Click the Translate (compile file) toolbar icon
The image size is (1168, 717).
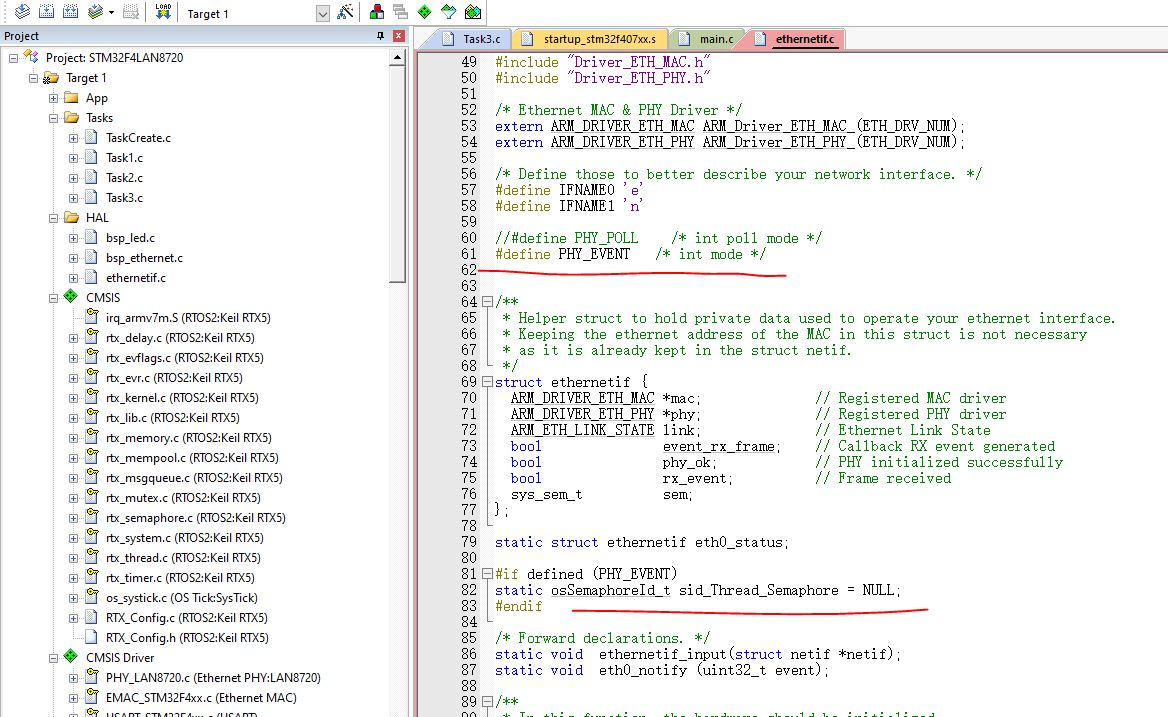(22, 11)
